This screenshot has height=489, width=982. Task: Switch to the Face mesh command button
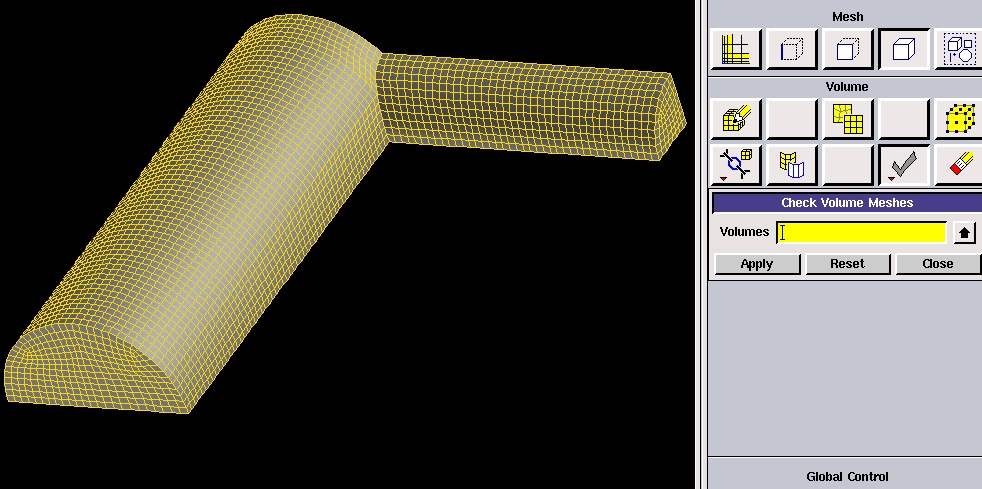848,49
